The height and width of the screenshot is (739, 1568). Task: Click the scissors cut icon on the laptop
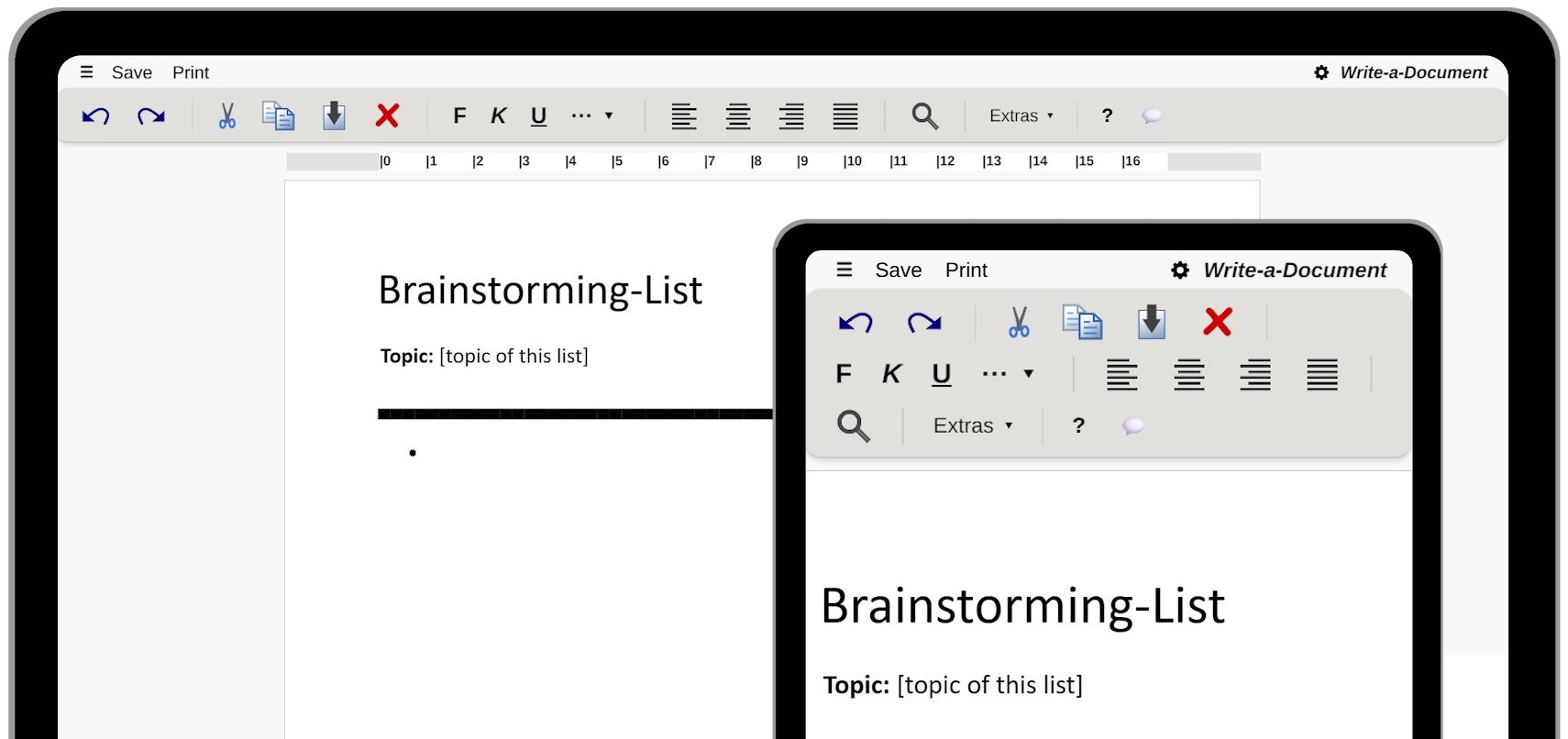tap(226, 116)
